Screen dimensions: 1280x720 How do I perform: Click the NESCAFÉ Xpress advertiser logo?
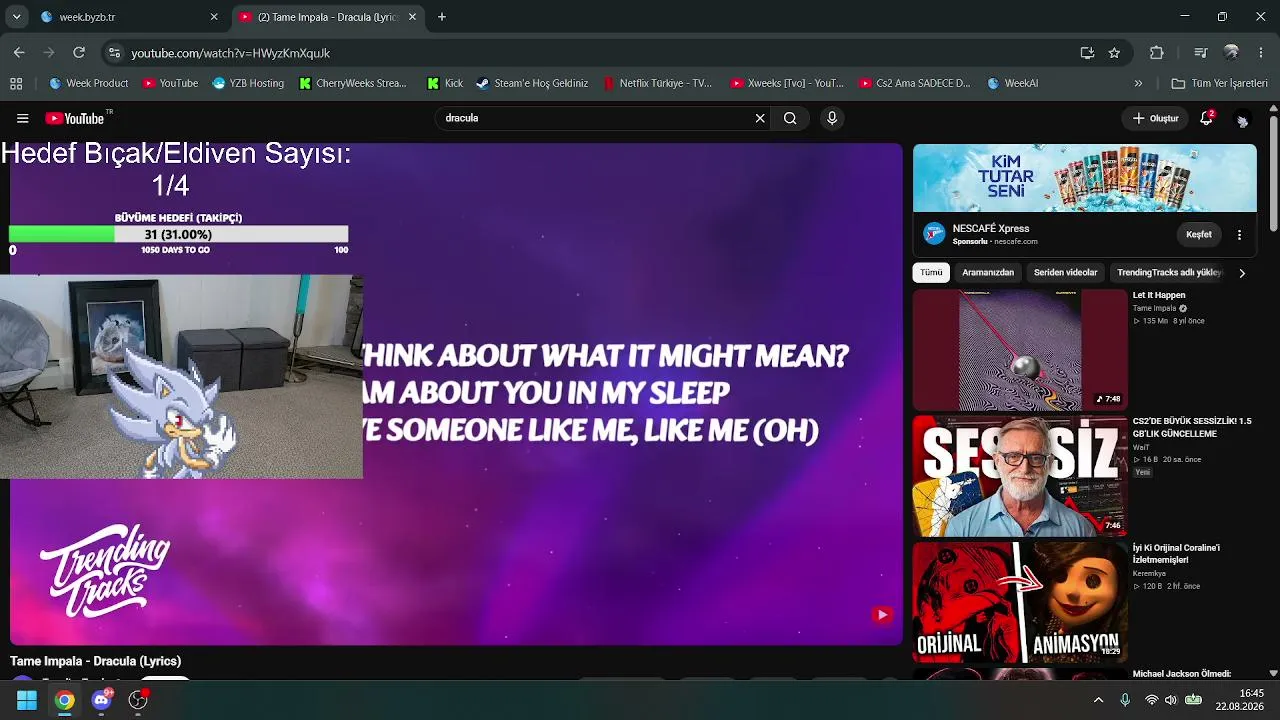coord(934,234)
